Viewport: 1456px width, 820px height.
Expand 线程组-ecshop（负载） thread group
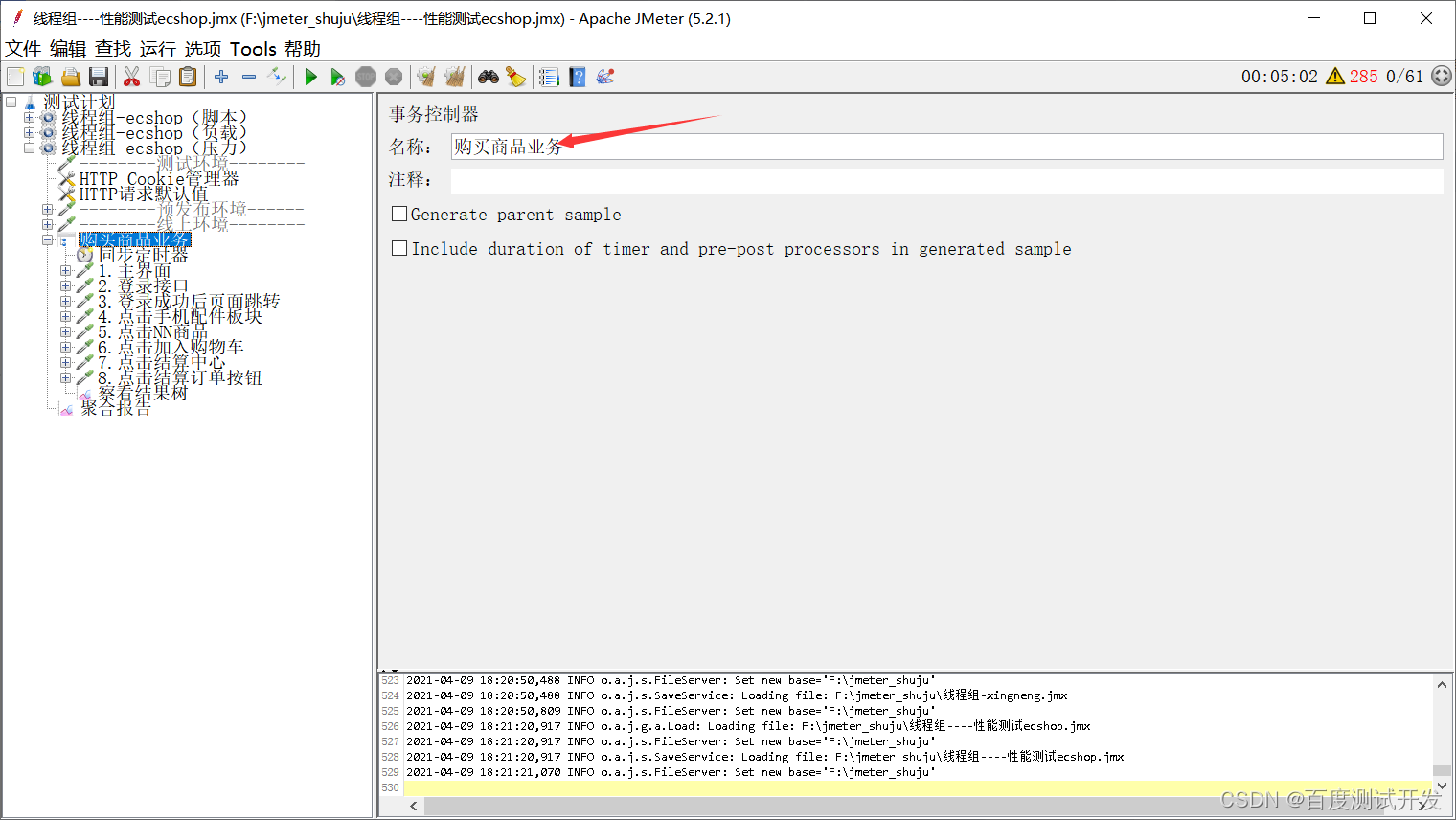(x=29, y=133)
